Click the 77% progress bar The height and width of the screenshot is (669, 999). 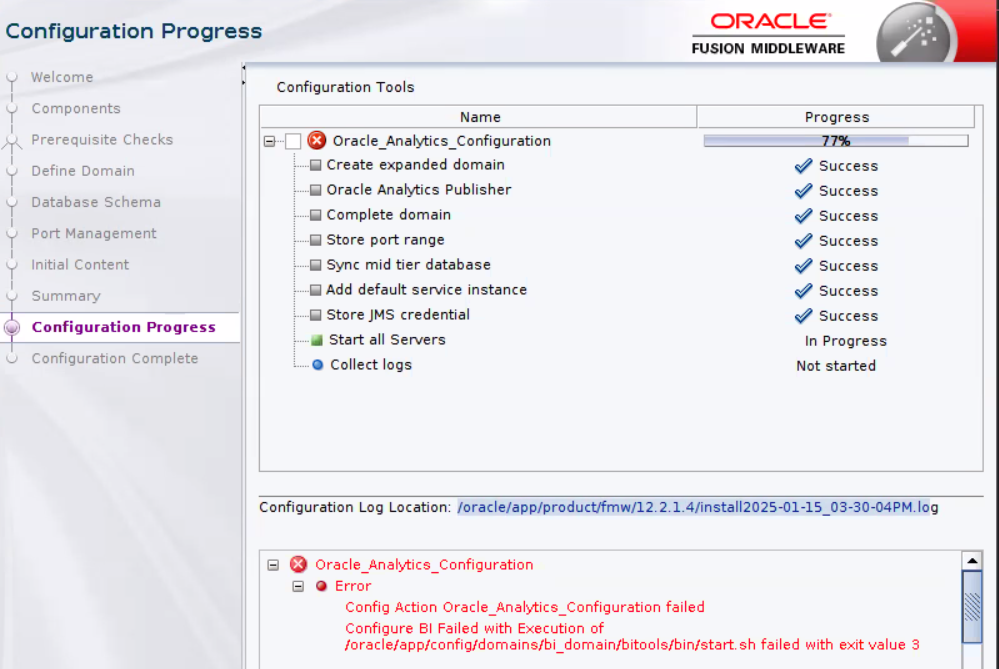(836, 141)
